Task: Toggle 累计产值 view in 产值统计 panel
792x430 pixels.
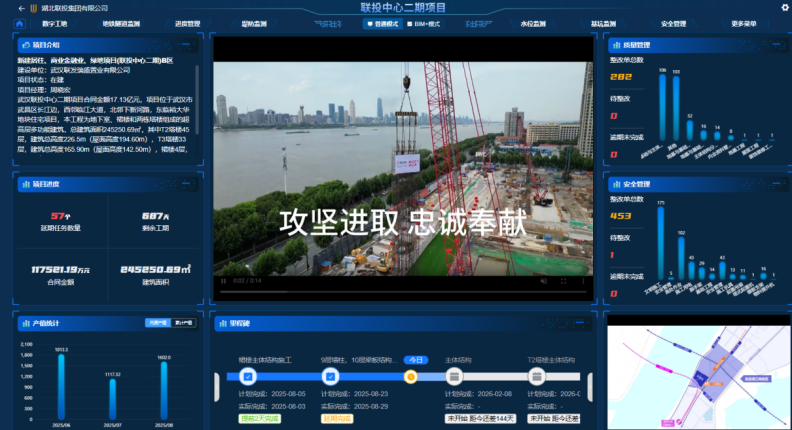Action: 184,323
